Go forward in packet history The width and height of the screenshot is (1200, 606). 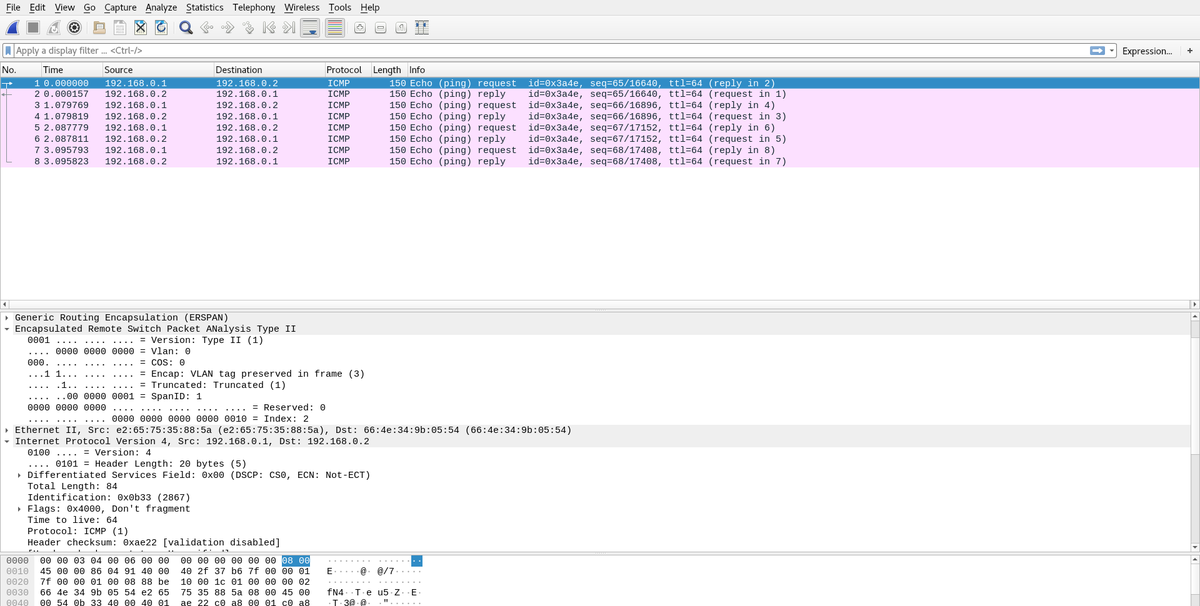coord(226,28)
